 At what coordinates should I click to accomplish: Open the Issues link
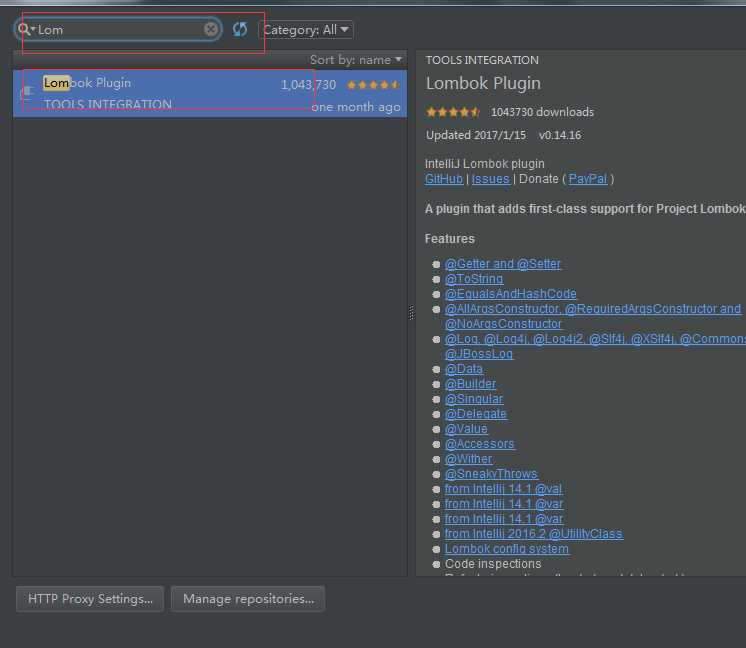tap(491, 179)
